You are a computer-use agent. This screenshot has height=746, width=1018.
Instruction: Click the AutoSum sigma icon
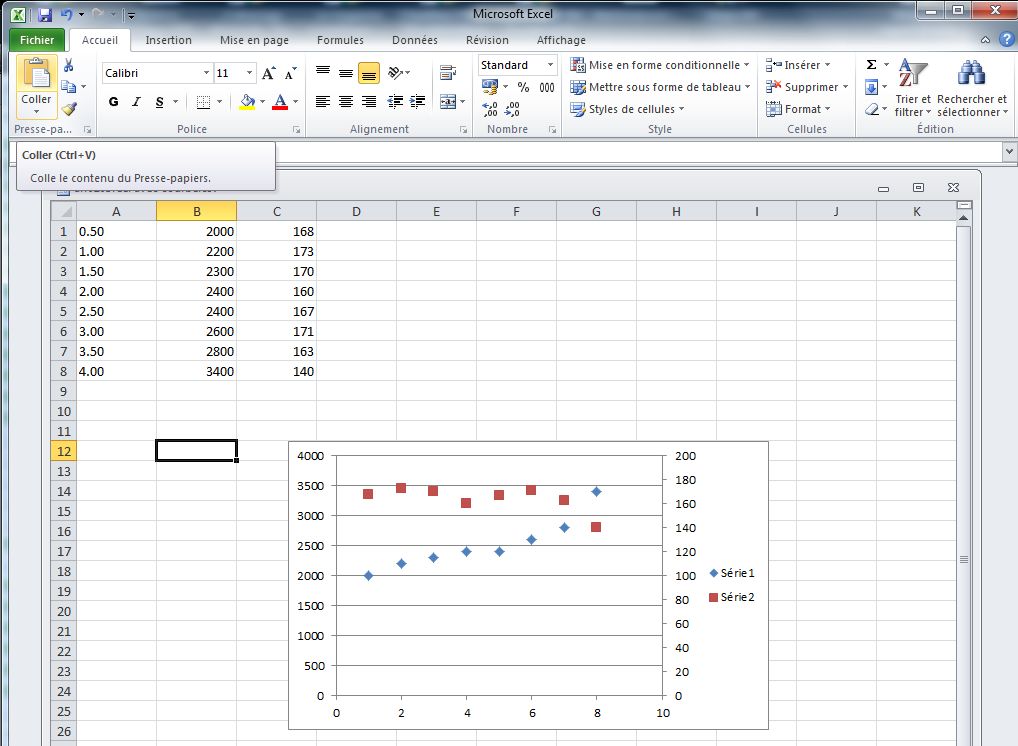pos(871,65)
